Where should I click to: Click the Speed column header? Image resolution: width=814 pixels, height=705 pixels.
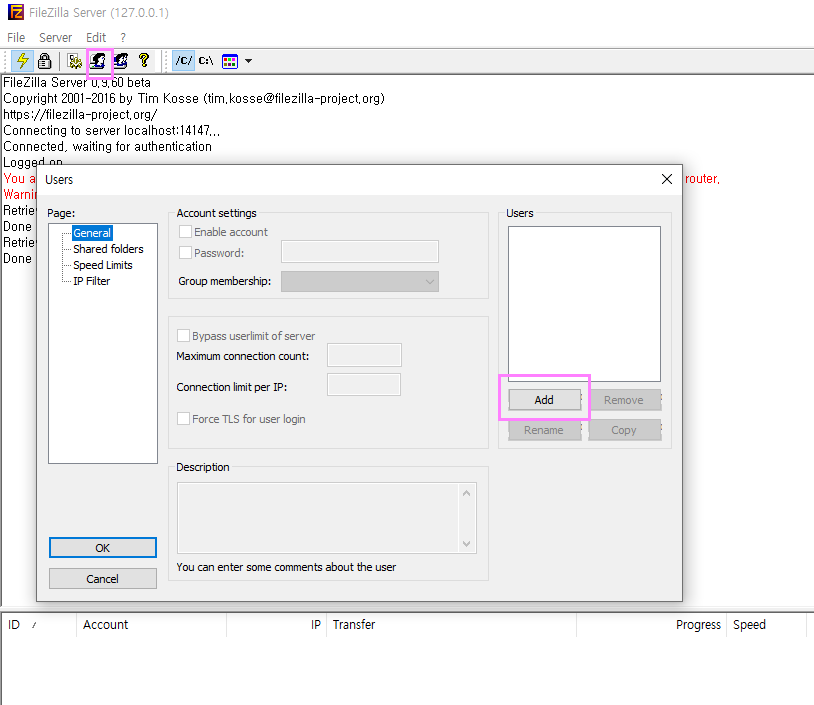point(767,625)
